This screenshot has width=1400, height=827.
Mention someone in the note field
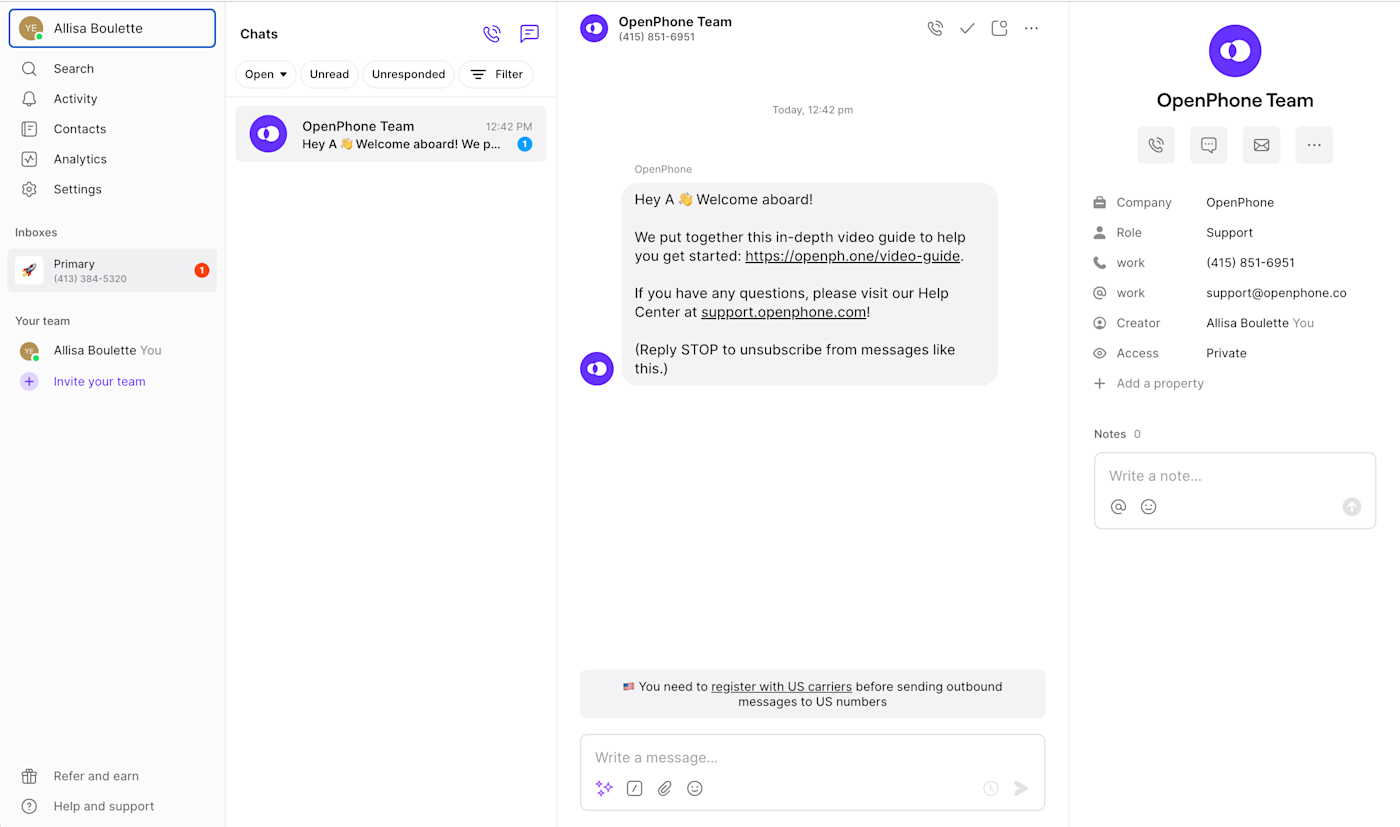tap(1118, 507)
